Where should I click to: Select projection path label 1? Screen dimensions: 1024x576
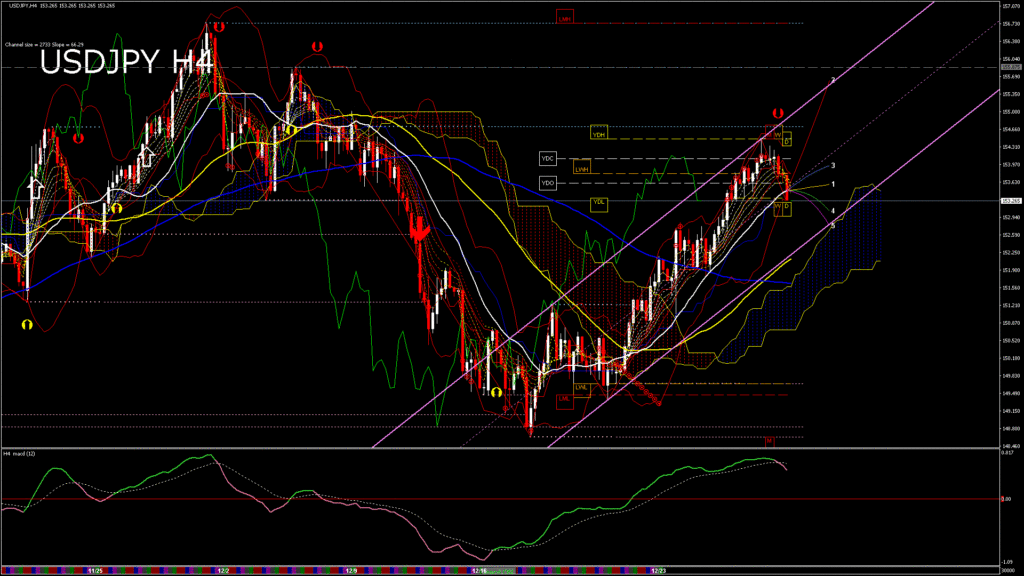click(x=833, y=184)
